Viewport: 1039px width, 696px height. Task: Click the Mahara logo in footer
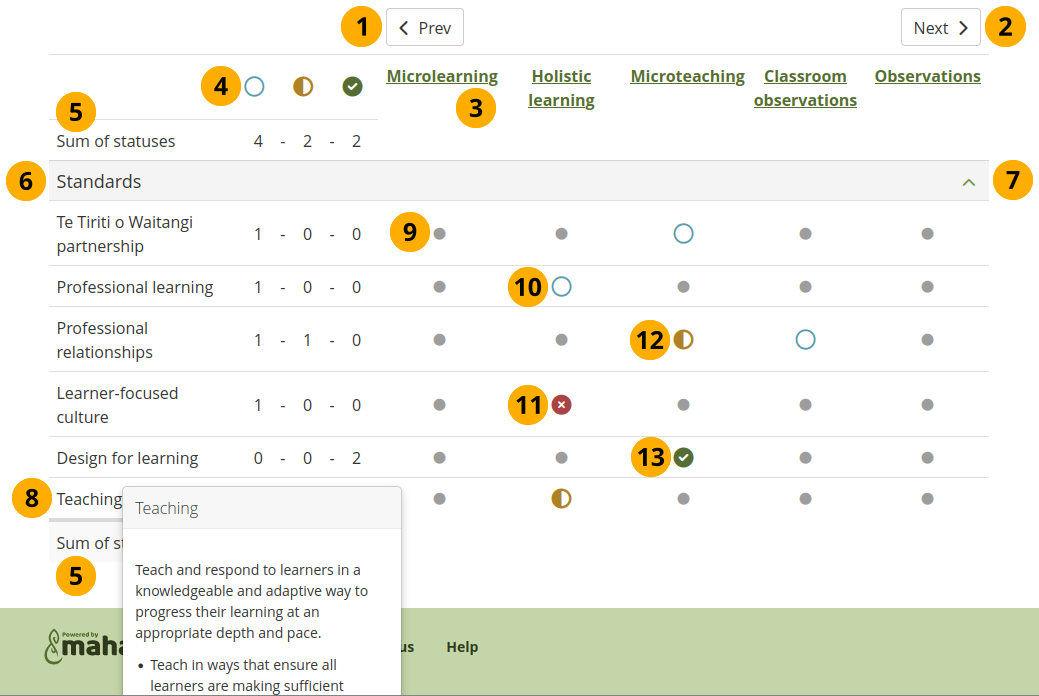coord(82,647)
